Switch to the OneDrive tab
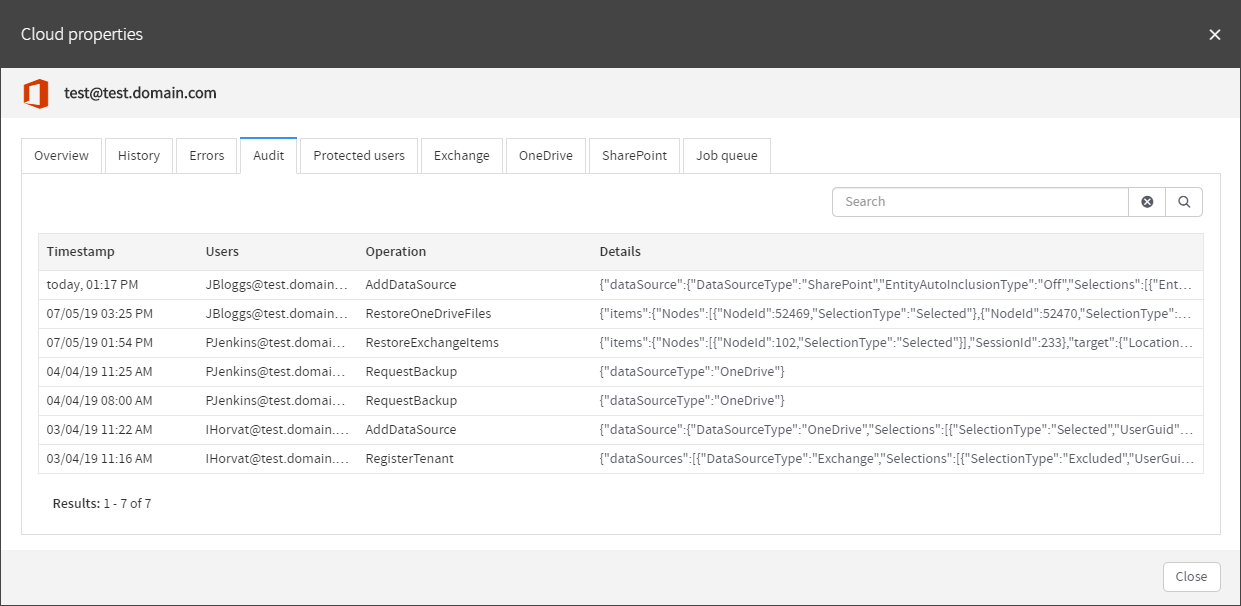 [x=546, y=156]
